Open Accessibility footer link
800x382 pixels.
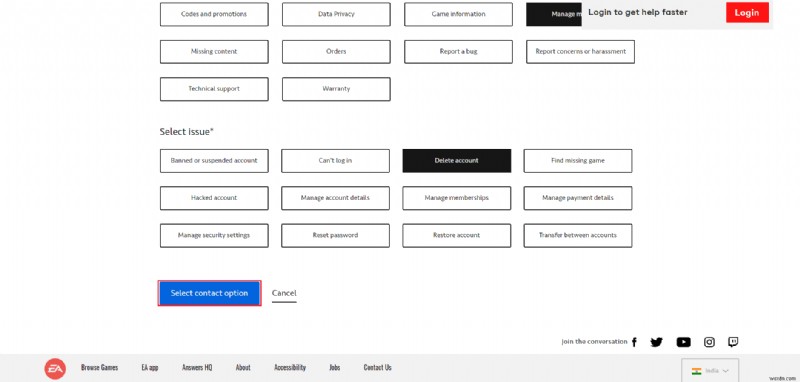point(290,367)
